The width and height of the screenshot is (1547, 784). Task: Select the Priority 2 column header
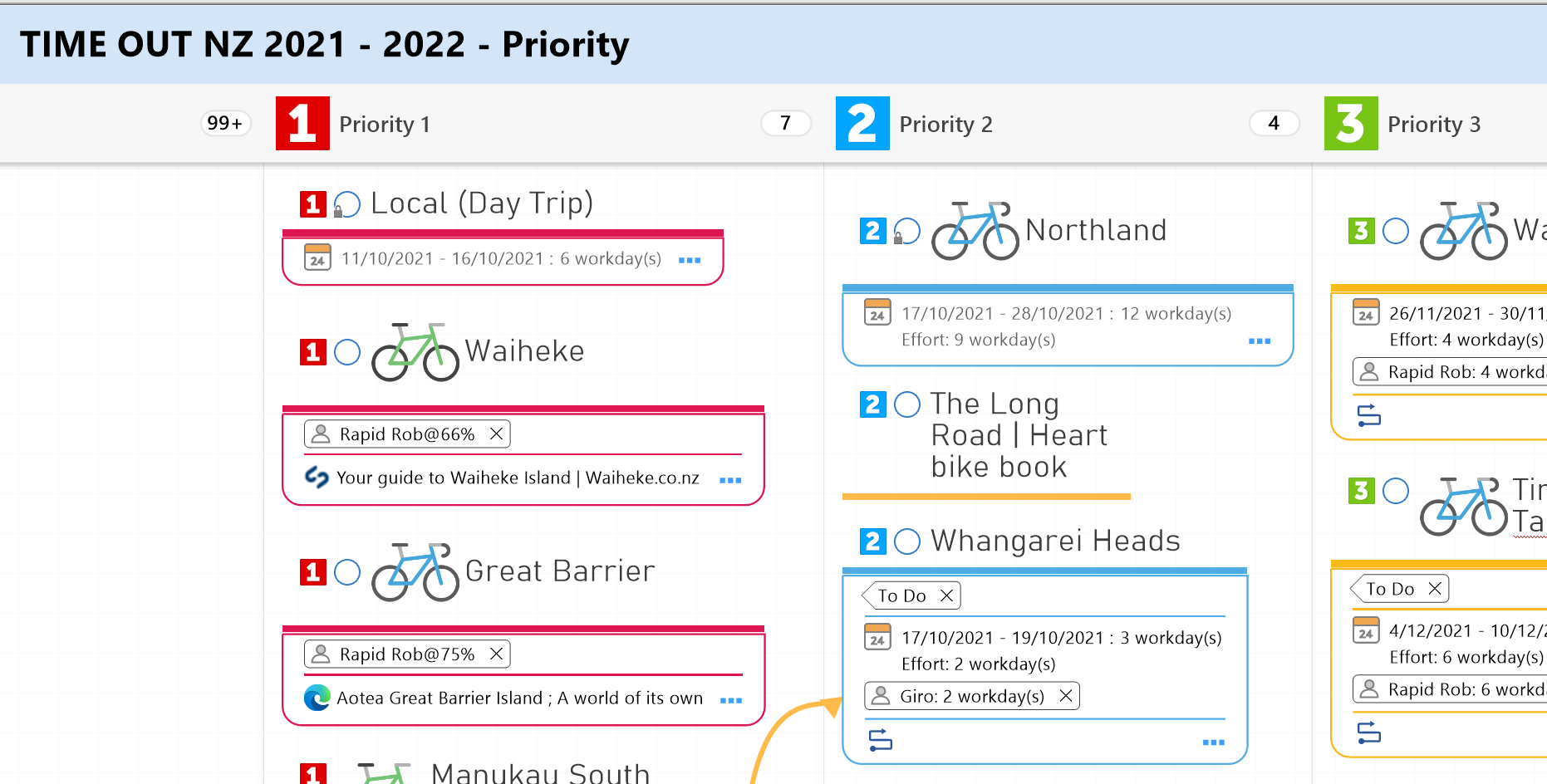coord(945,125)
